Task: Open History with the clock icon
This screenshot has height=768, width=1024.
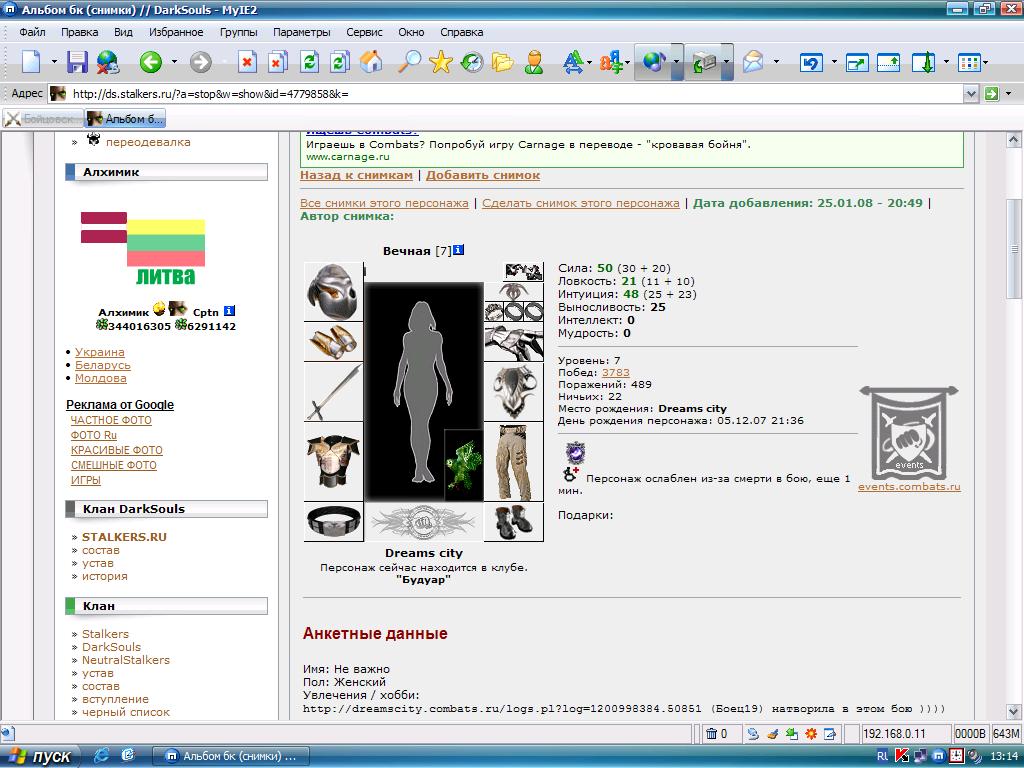Action: (472, 62)
